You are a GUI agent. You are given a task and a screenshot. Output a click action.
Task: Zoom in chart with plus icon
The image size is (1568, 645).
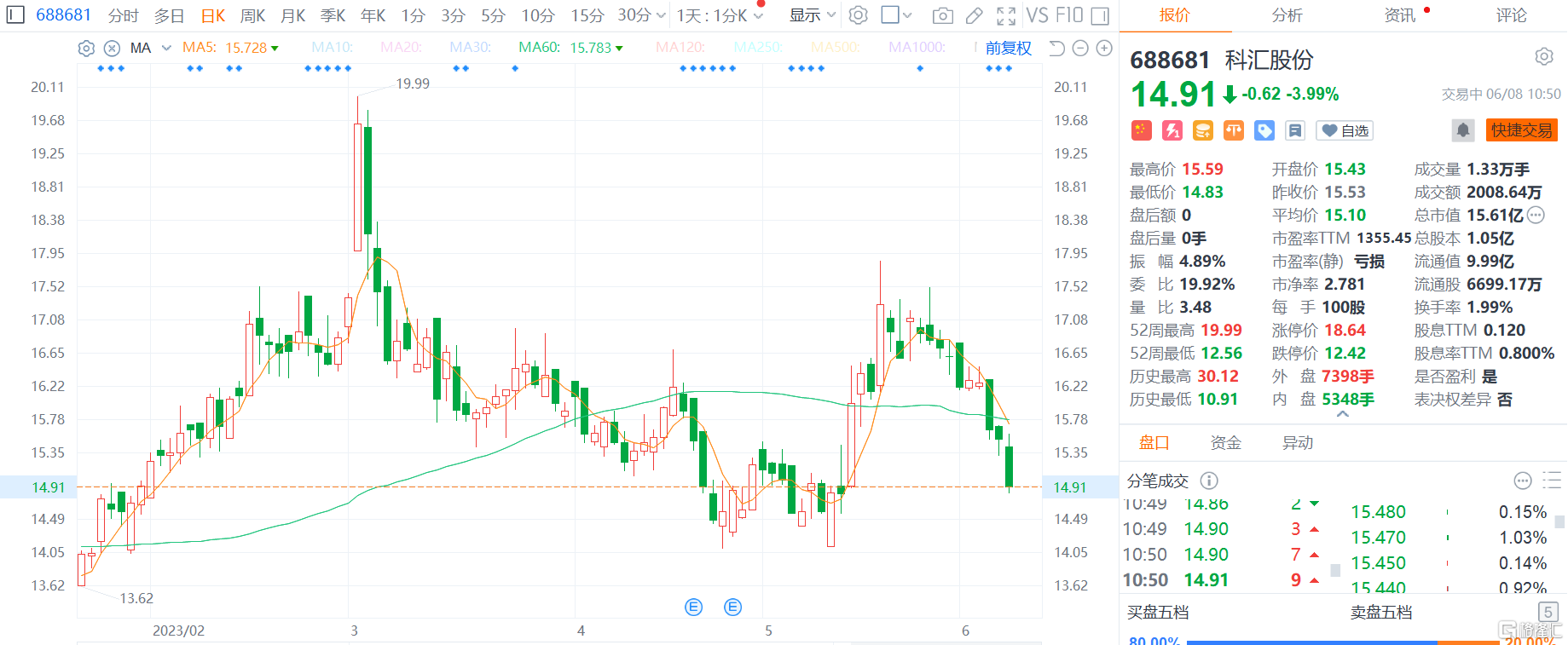[1104, 49]
